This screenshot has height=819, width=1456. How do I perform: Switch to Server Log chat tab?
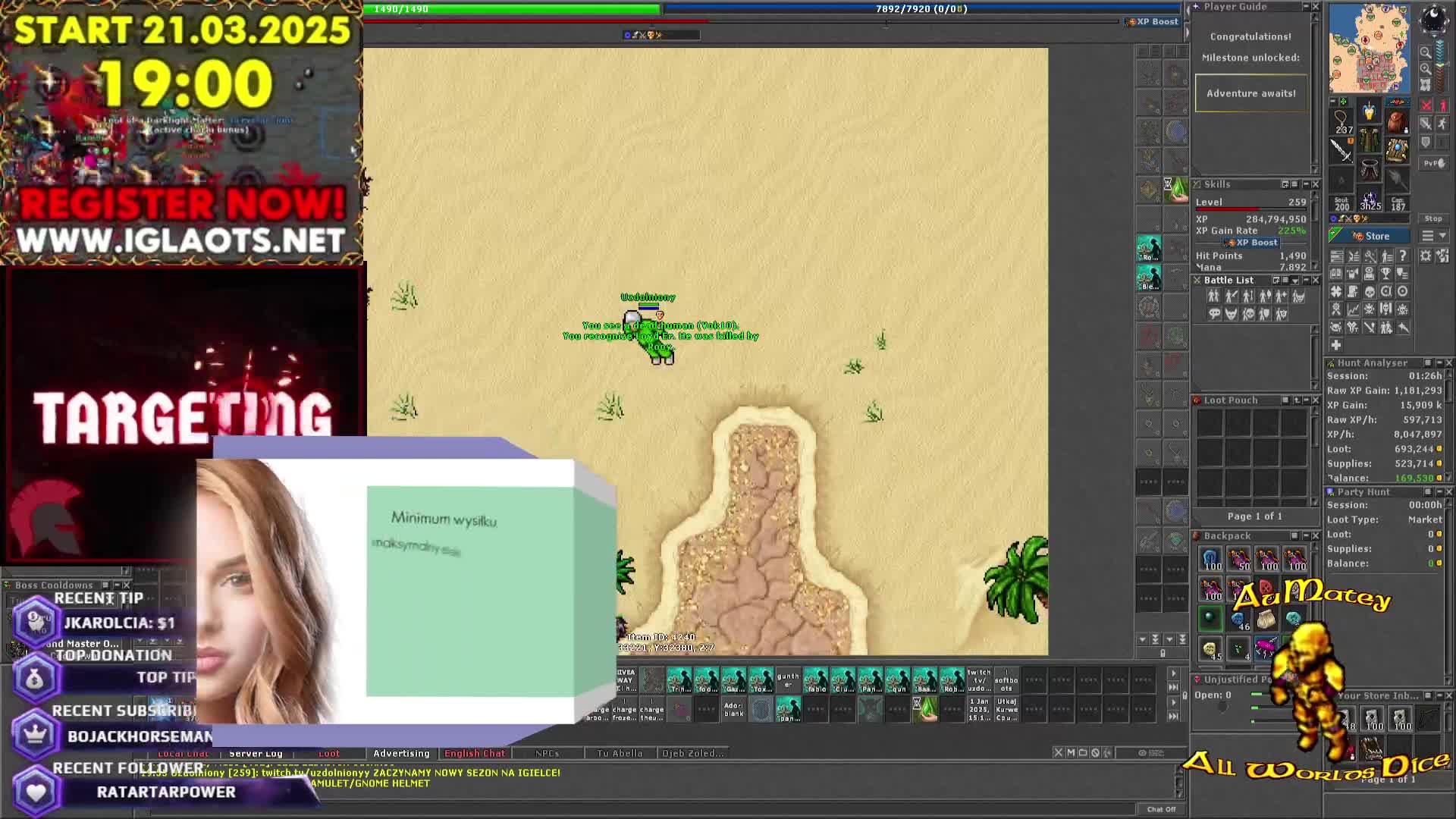(x=256, y=753)
